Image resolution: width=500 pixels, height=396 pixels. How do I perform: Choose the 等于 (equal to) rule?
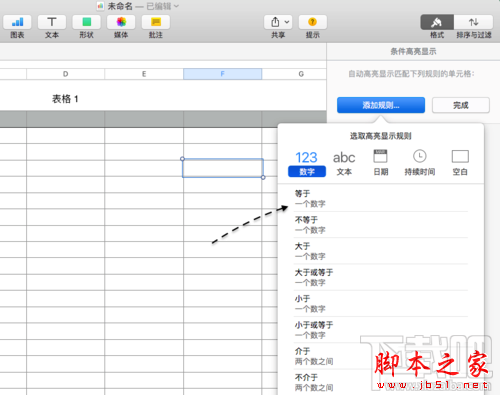(x=381, y=199)
